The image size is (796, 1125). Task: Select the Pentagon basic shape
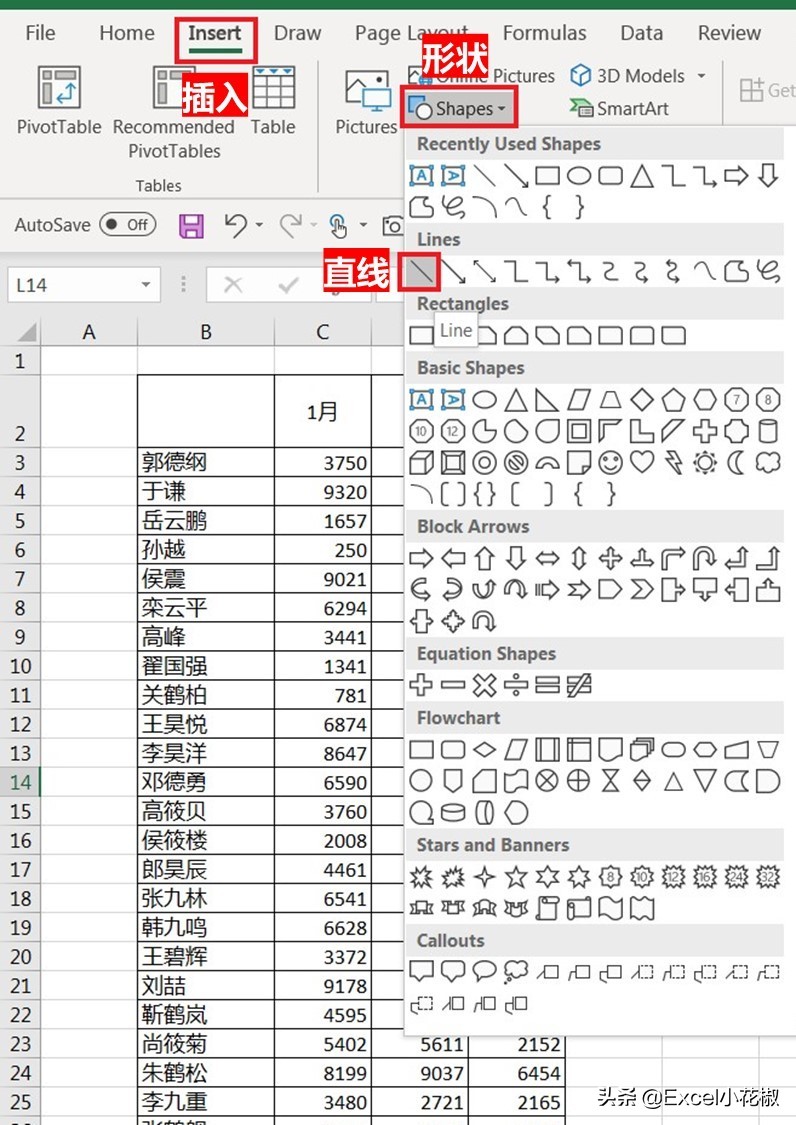[673, 400]
